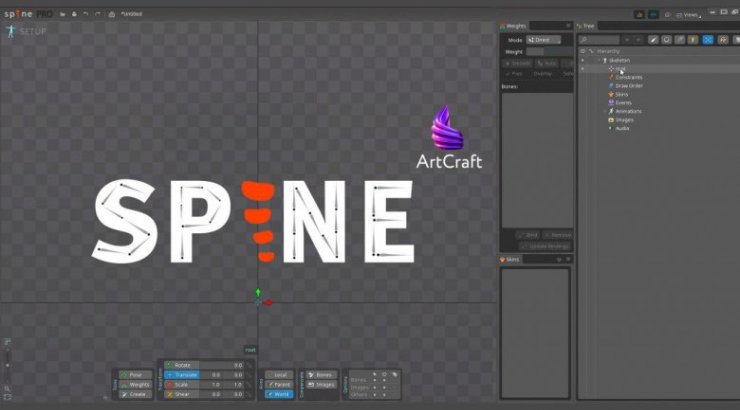Select Events node in the Tree
This screenshot has height=410, width=740.
pyautogui.click(x=620, y=103)
